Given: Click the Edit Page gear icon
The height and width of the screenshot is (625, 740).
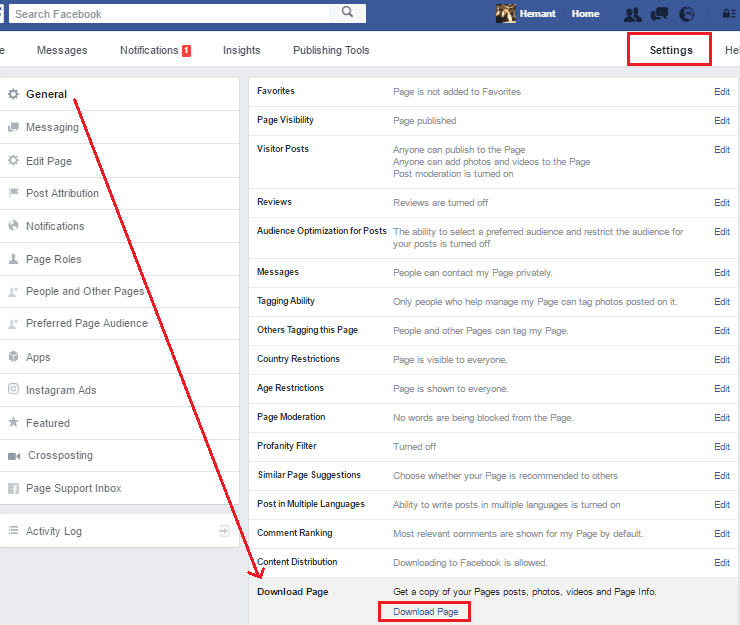Looking at the screenshot, I should pyautogui.click(x=14, y=160).
